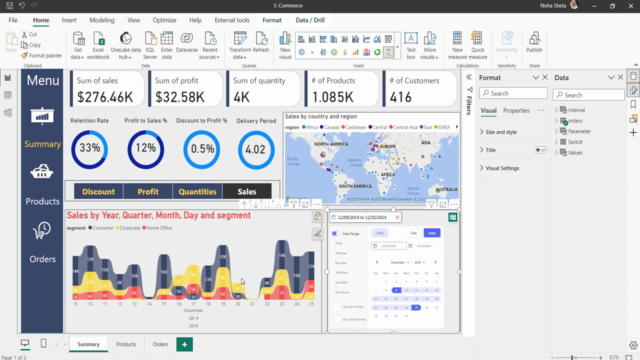Switch to Table view in left rail
The height and width of the screenshot is (360, 640).
8,95
